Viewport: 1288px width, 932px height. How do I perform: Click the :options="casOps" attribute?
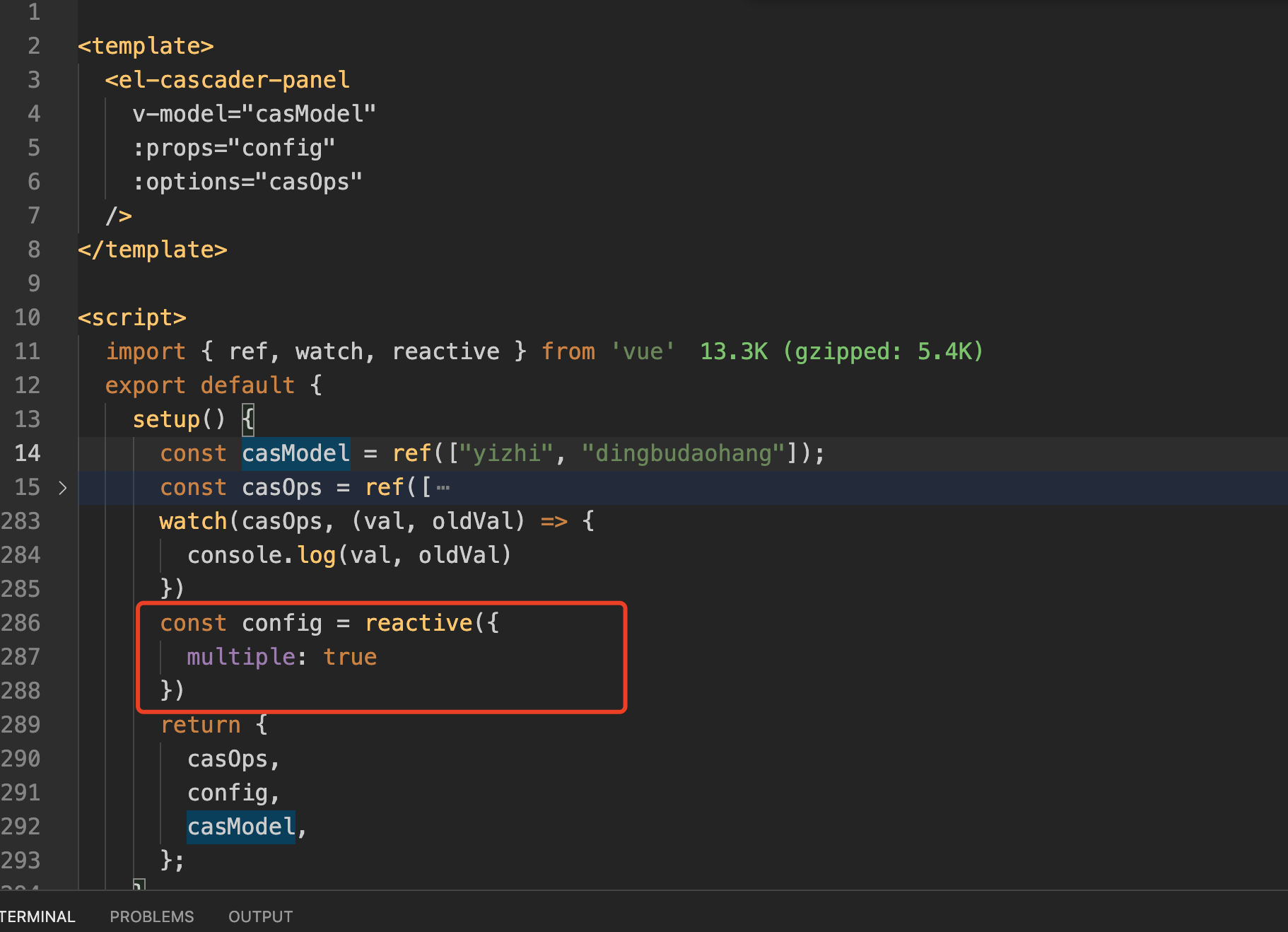tap(247, 182)
